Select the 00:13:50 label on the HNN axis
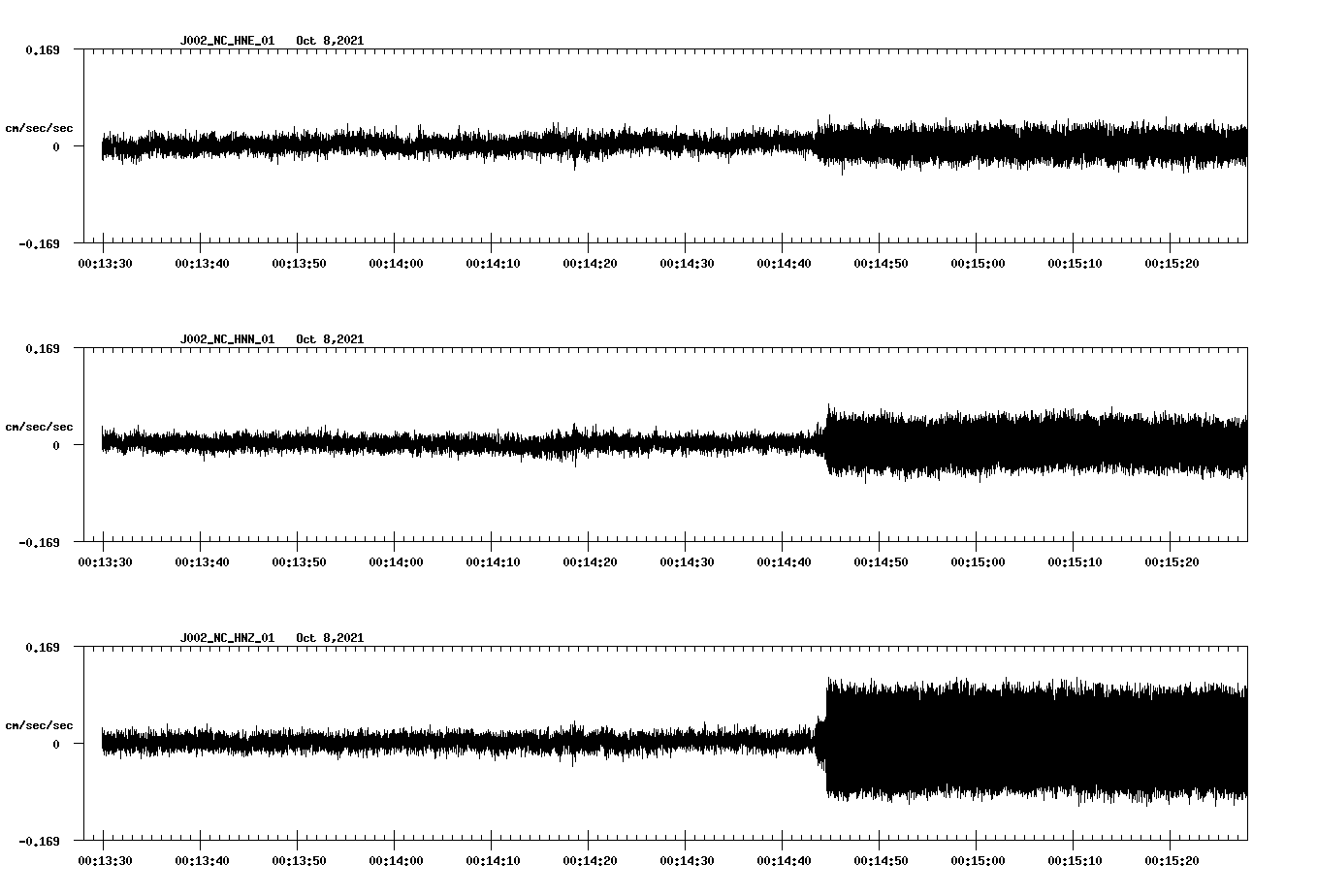This screenshot has height=896, width=1317. pyautogui.click(x=299, y=562)
